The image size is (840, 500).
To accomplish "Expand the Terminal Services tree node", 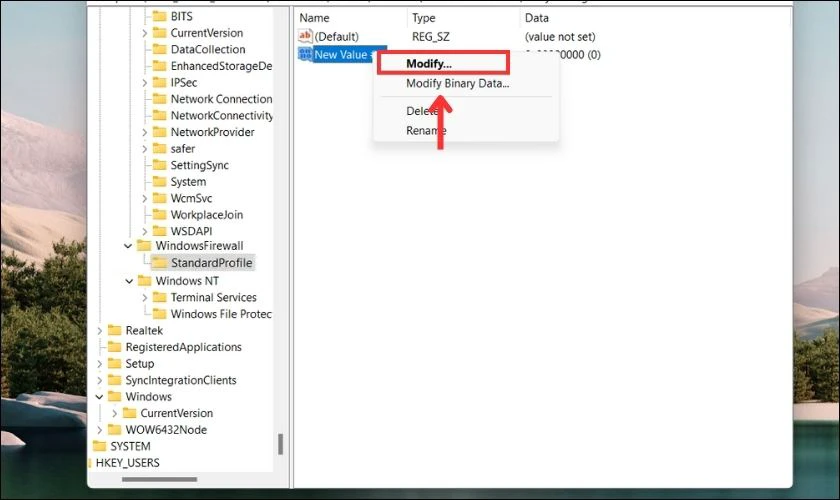I will point(144,297).
